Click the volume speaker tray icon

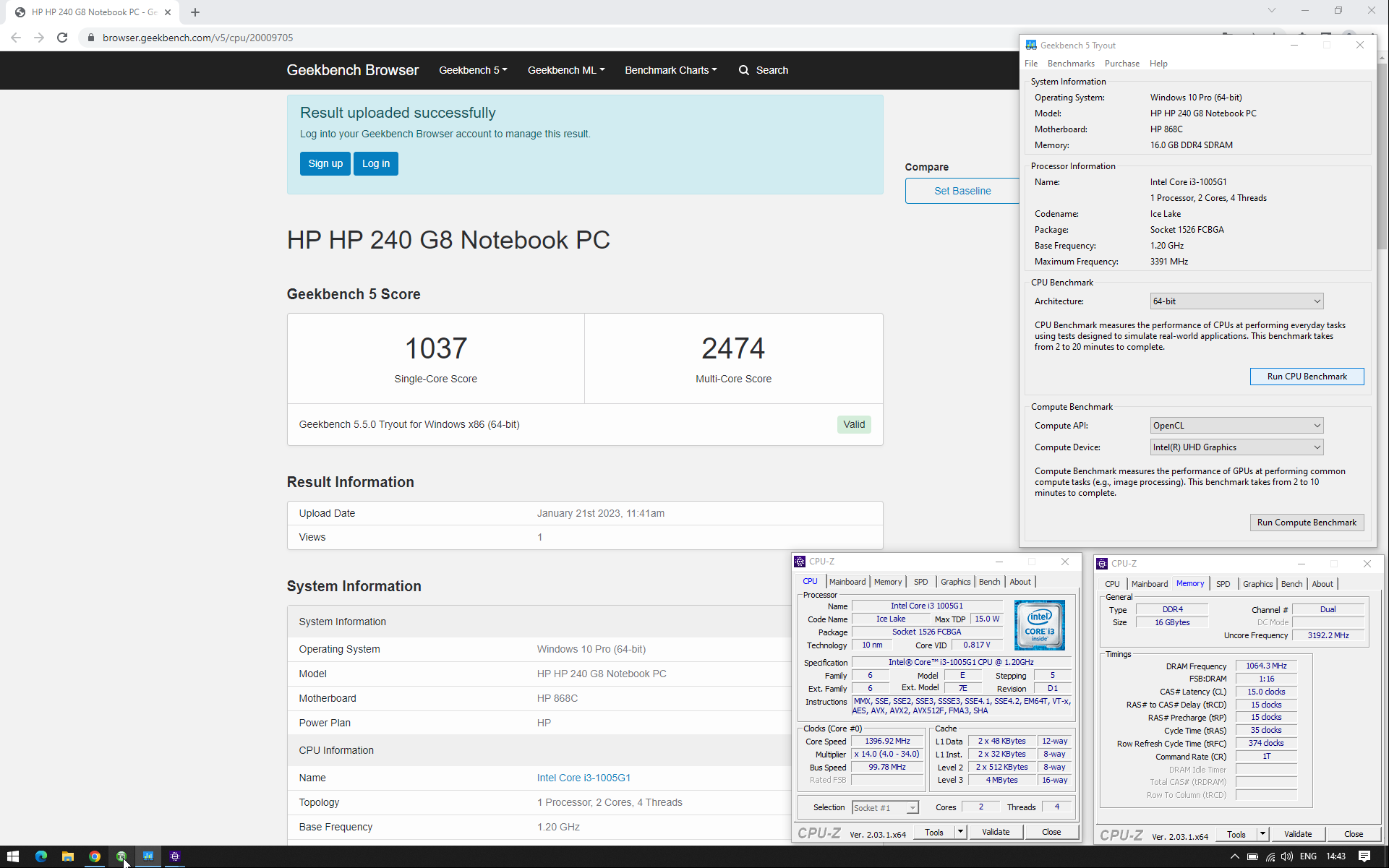coord(1287,856)
